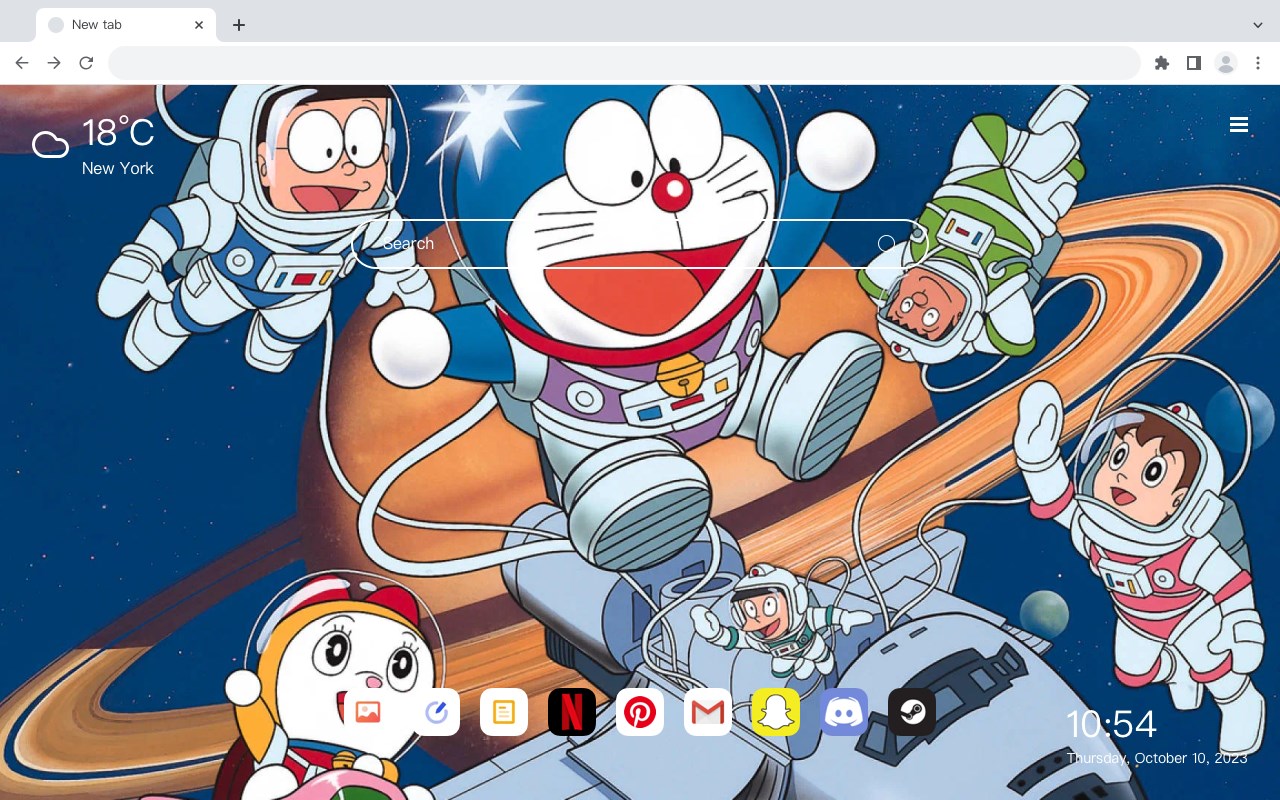Screen dimensions: 1280x800
Task: Select the New tab tab
Action: pos(126,25)
